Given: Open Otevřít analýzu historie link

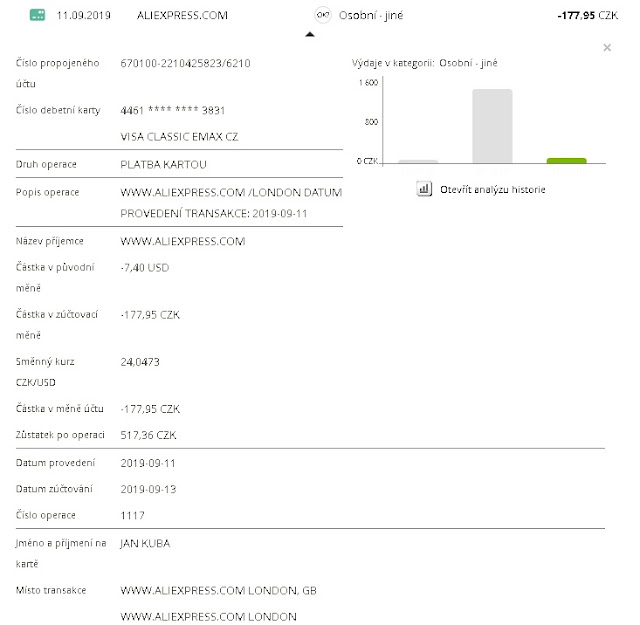Looking at the screenshot, I should 493,189.
